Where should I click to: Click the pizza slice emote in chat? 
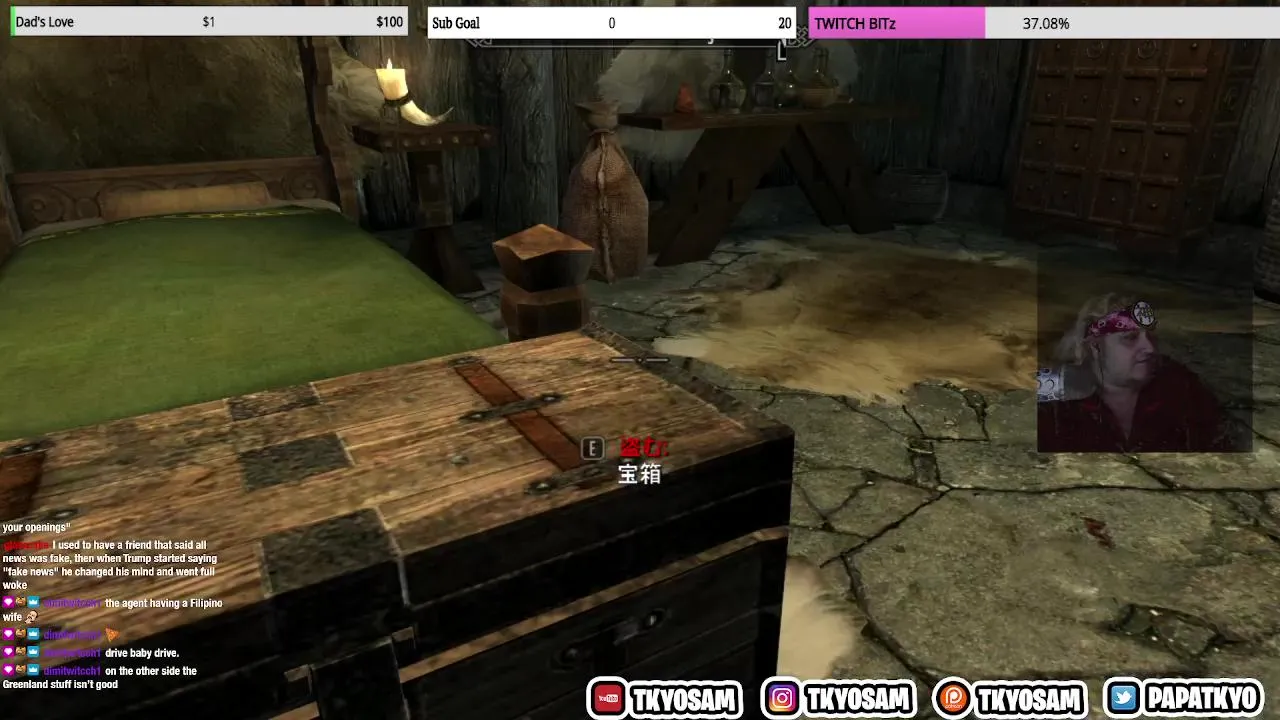pyautogui.click(x=111, y=634)
